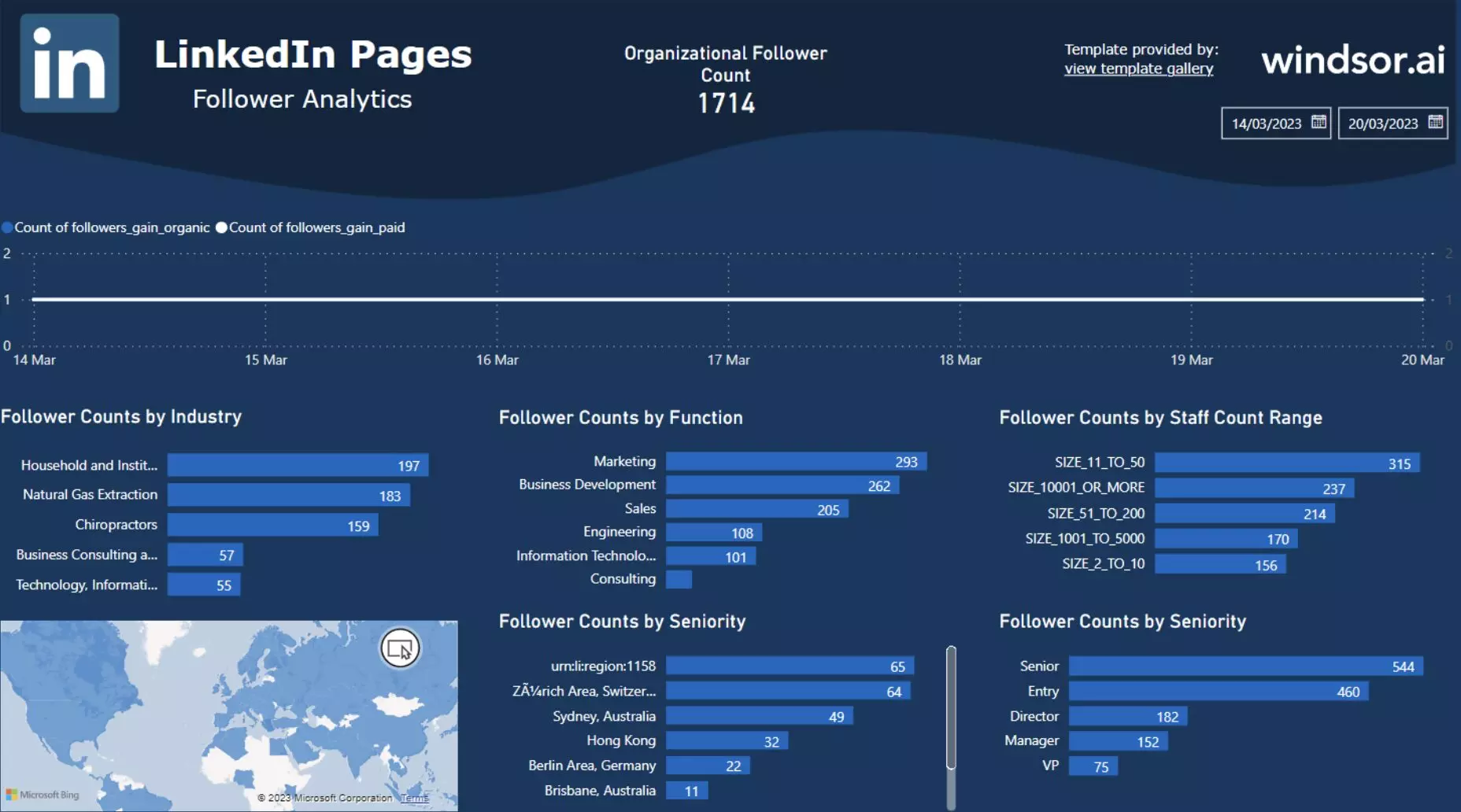The width and height of the screenshot is (1461, 812).
Task: Select the Follower Counts by Seniority title
Action: (x=622, y=621)
